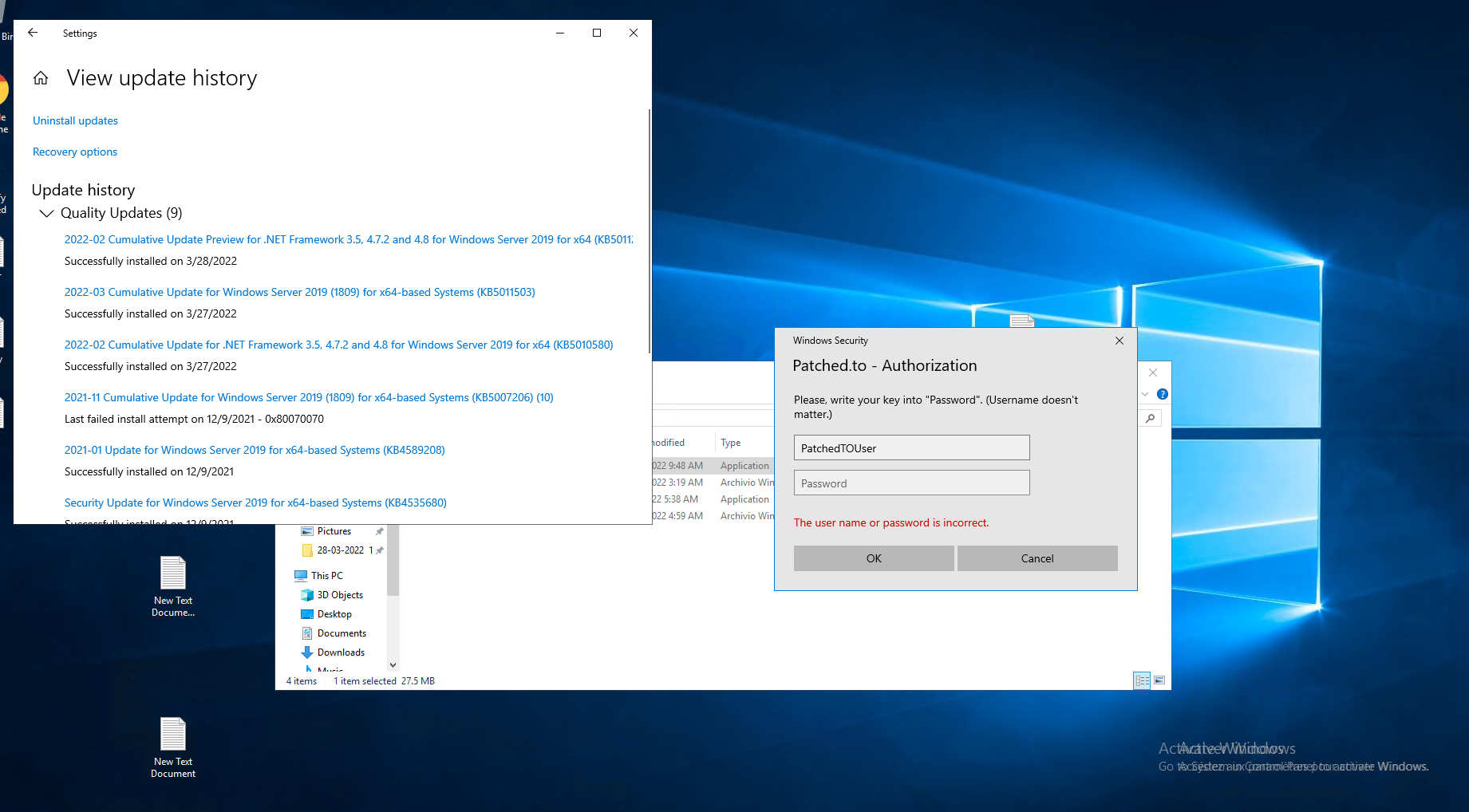
Task: Go back using the Settings back arrow
Action: [x=33, y=33]
